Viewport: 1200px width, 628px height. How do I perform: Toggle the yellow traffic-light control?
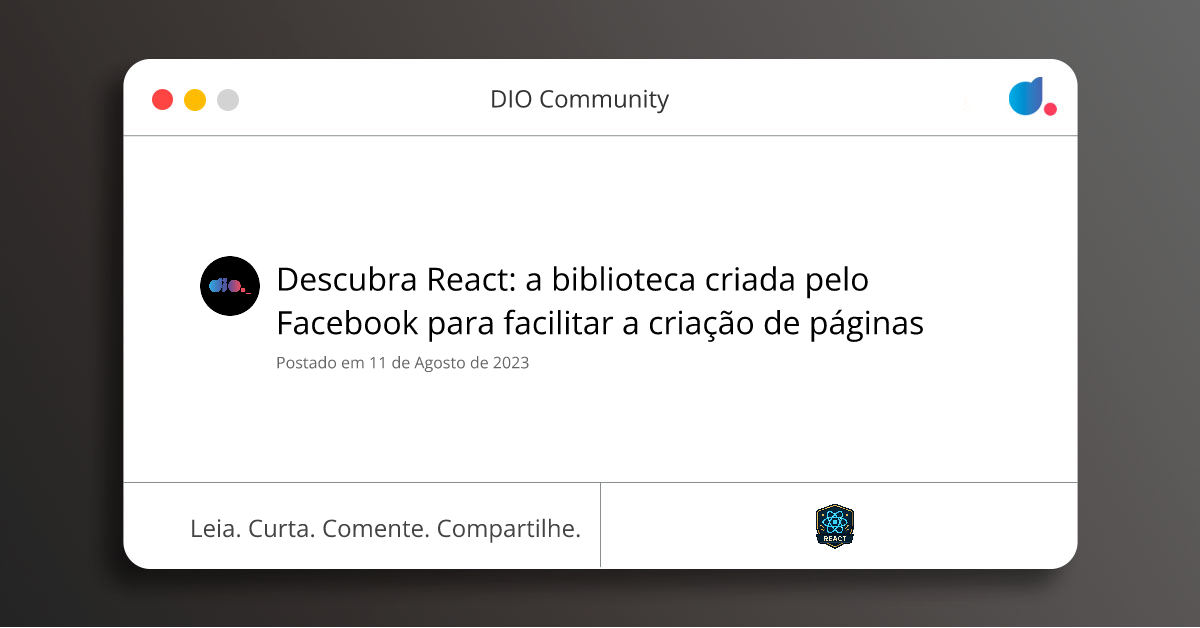pos(195,99)
